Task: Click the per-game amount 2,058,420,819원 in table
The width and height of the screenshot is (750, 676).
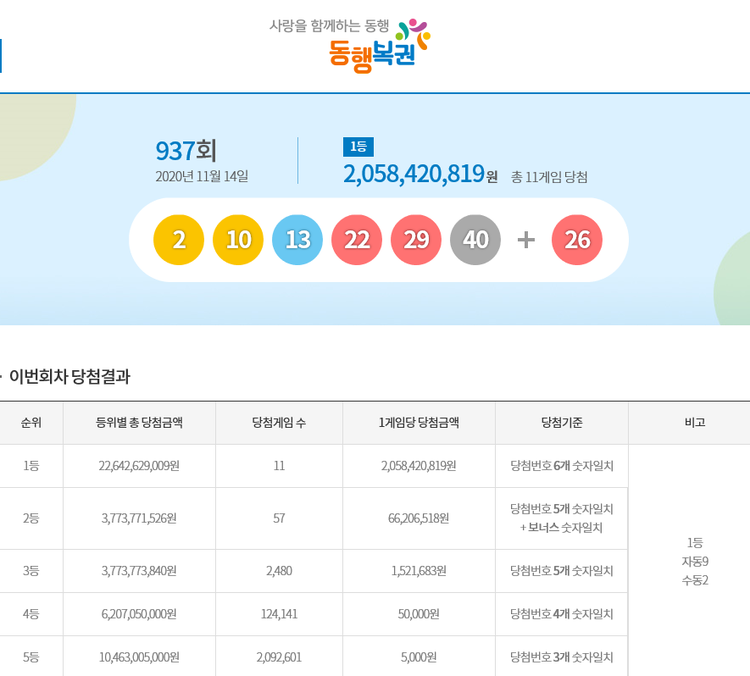Action: click(419, 465)
